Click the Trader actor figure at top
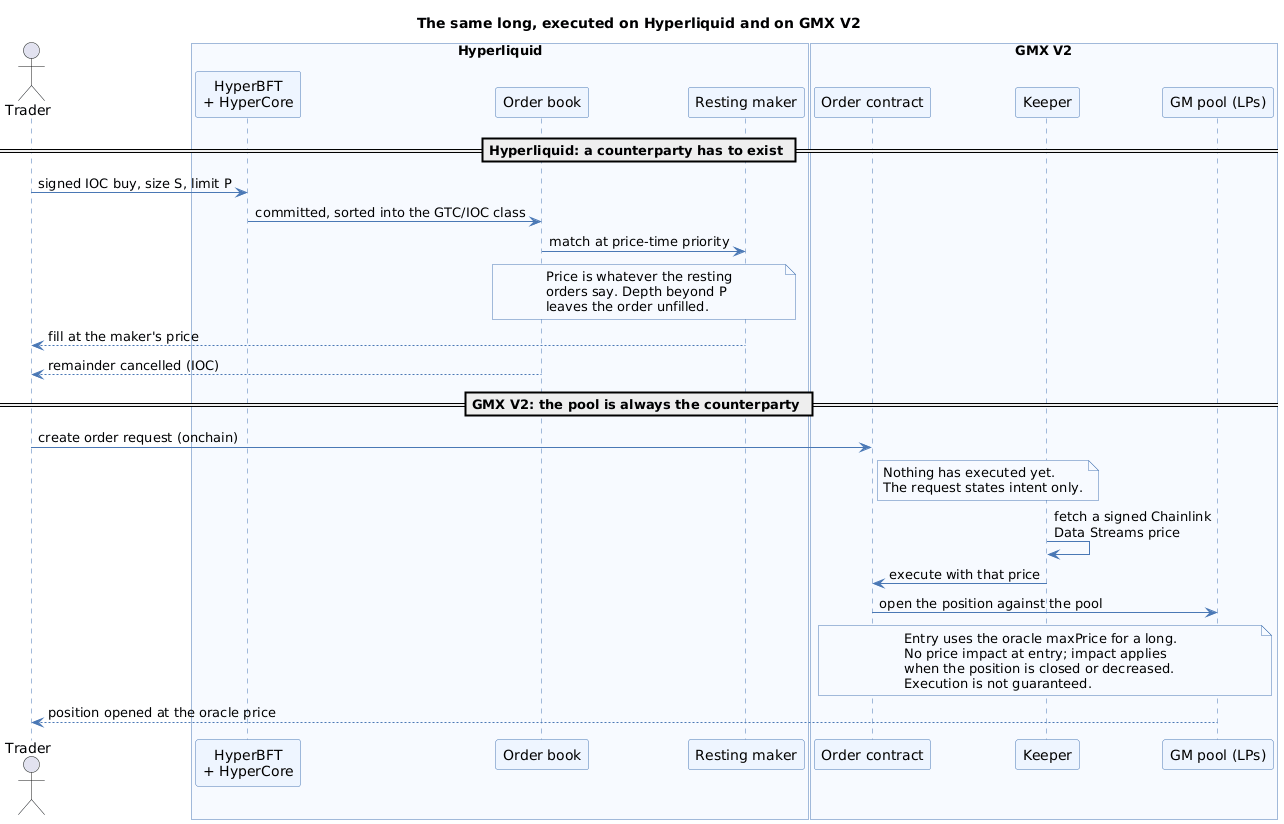1284x824 pixels. (x=31, y=70)
